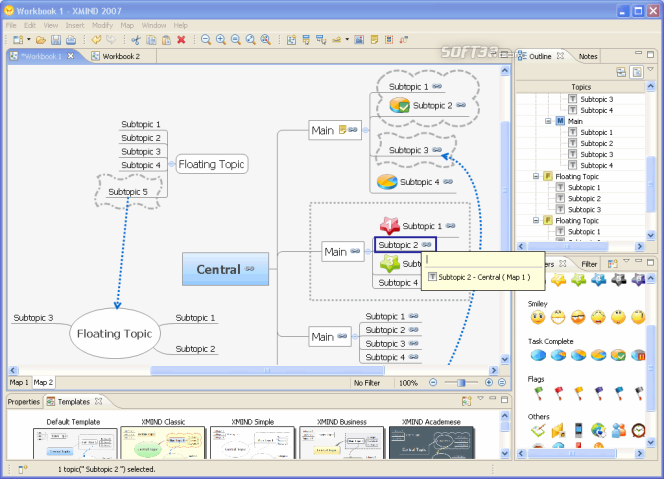Click inside the hyperlink popup text field

(483, 259)
